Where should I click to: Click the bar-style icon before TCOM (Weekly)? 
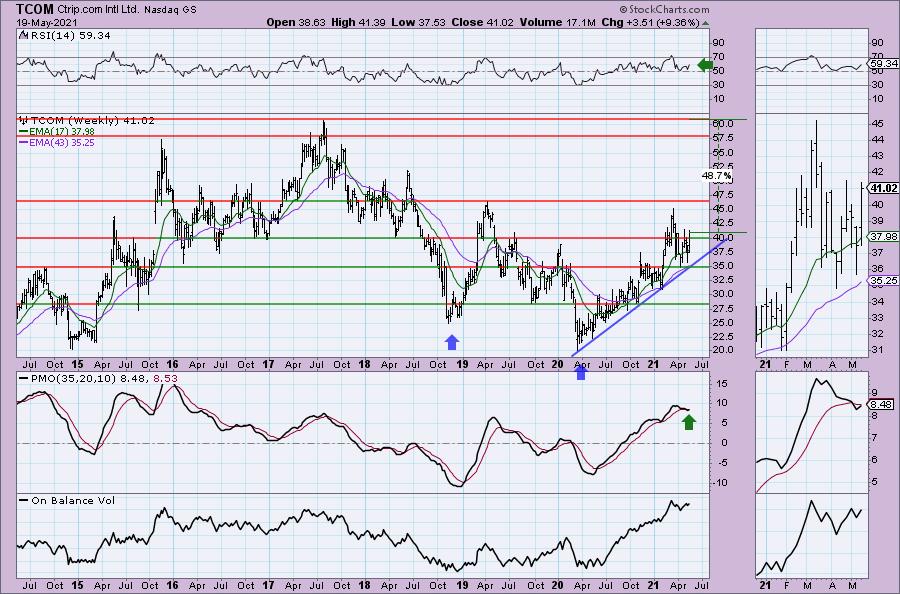click(24, 121)
